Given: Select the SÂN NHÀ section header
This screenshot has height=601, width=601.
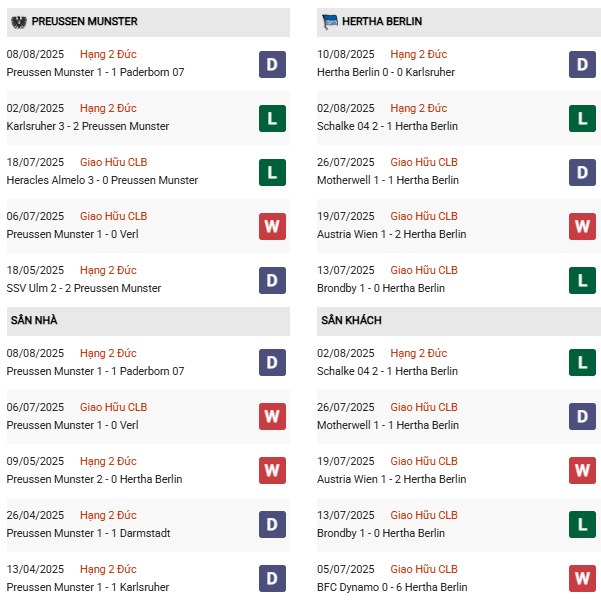Looking at the screenshot, I should coord(32,320).
